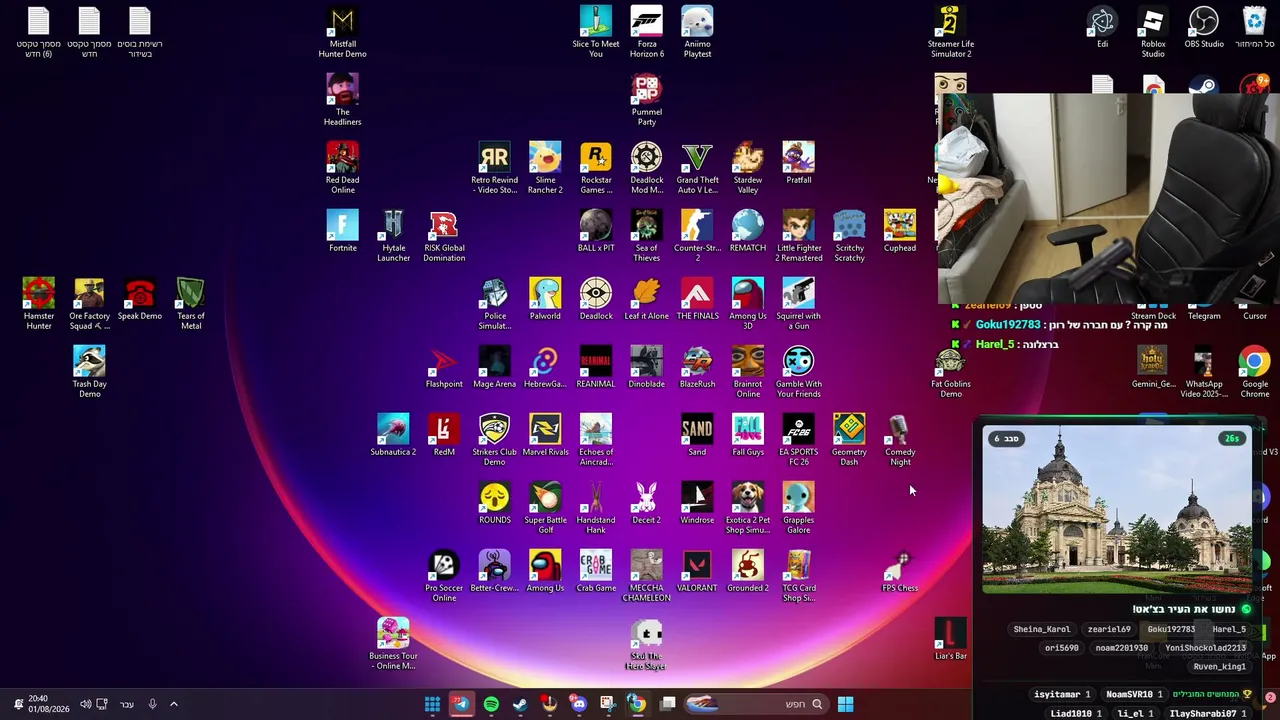Select the Ore Factory desktop icon
Image resolution: width=1280 pixels, height=720 pixels.
(x=89, y=305)
